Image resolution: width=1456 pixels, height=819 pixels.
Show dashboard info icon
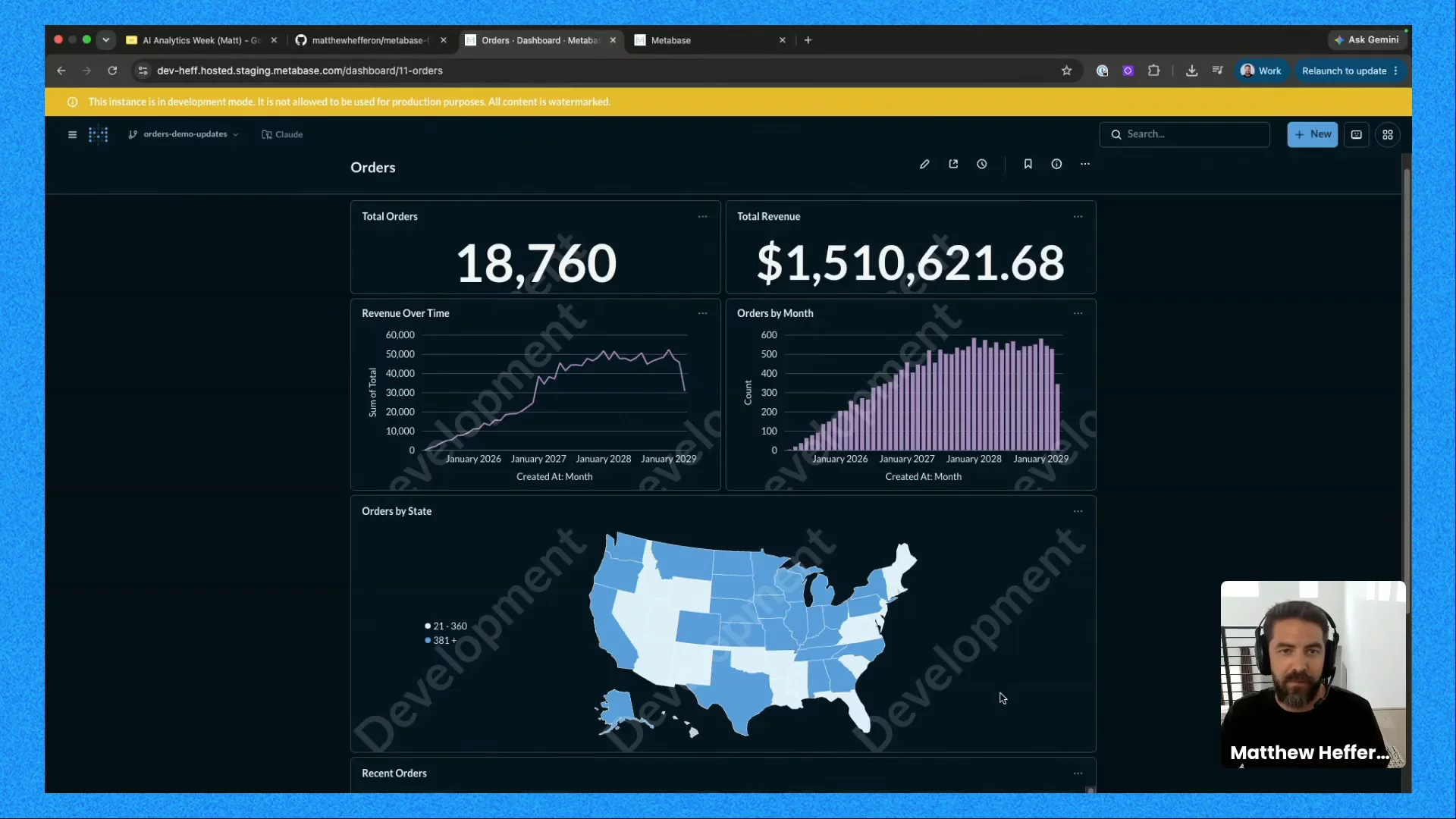(1056, 164)
